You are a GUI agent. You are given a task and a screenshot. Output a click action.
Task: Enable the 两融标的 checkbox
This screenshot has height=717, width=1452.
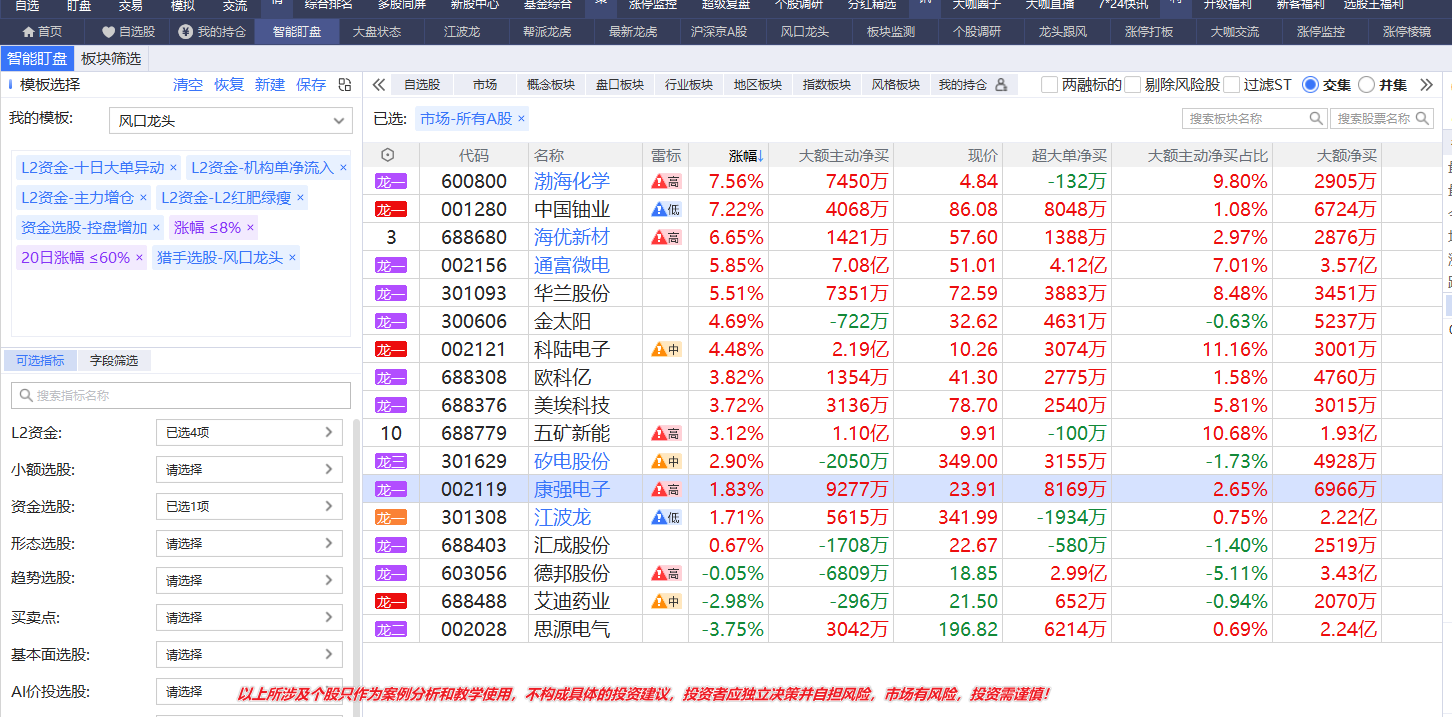click(x=1049, y=85)
